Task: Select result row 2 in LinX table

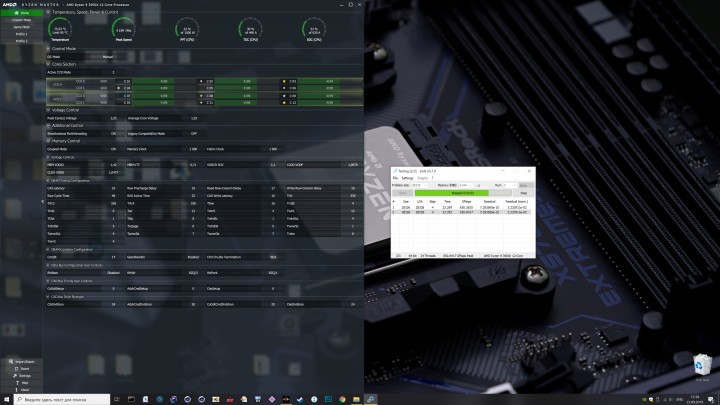Action: (462, 212)
